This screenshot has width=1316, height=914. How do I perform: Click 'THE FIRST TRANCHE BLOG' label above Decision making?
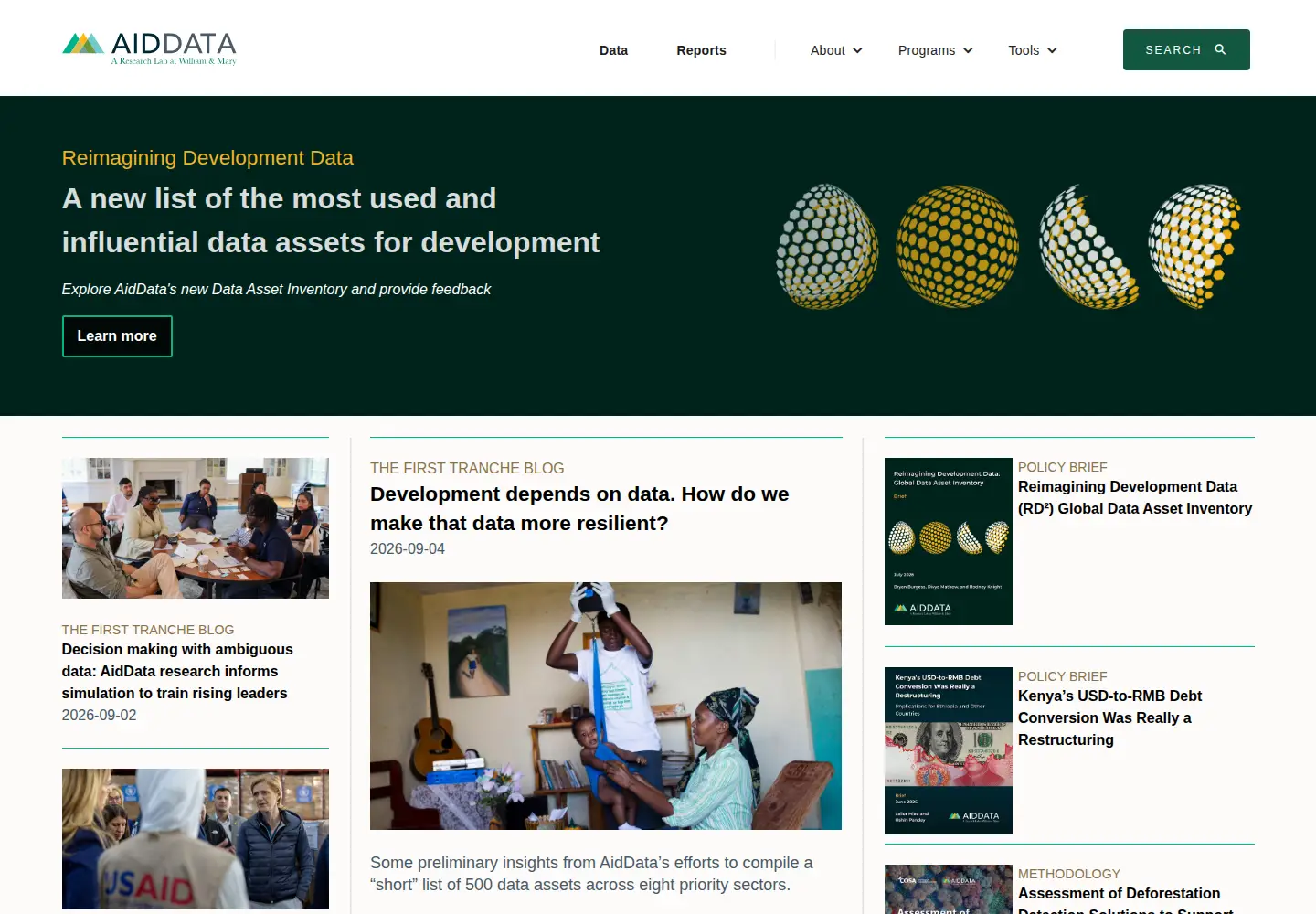pyautogui.click(x=148, y=630)
